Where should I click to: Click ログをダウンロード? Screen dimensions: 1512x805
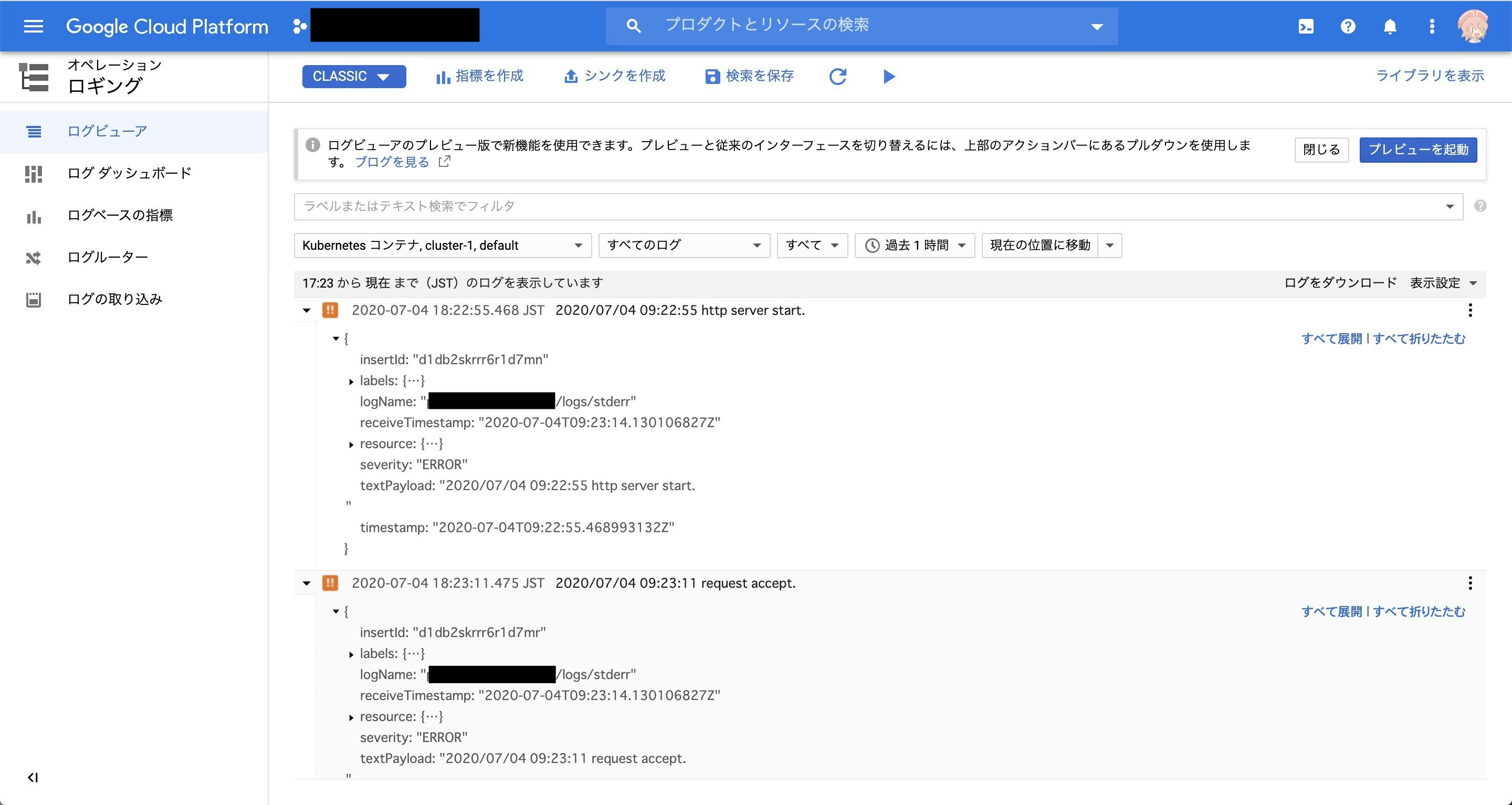coord(1340,283)
